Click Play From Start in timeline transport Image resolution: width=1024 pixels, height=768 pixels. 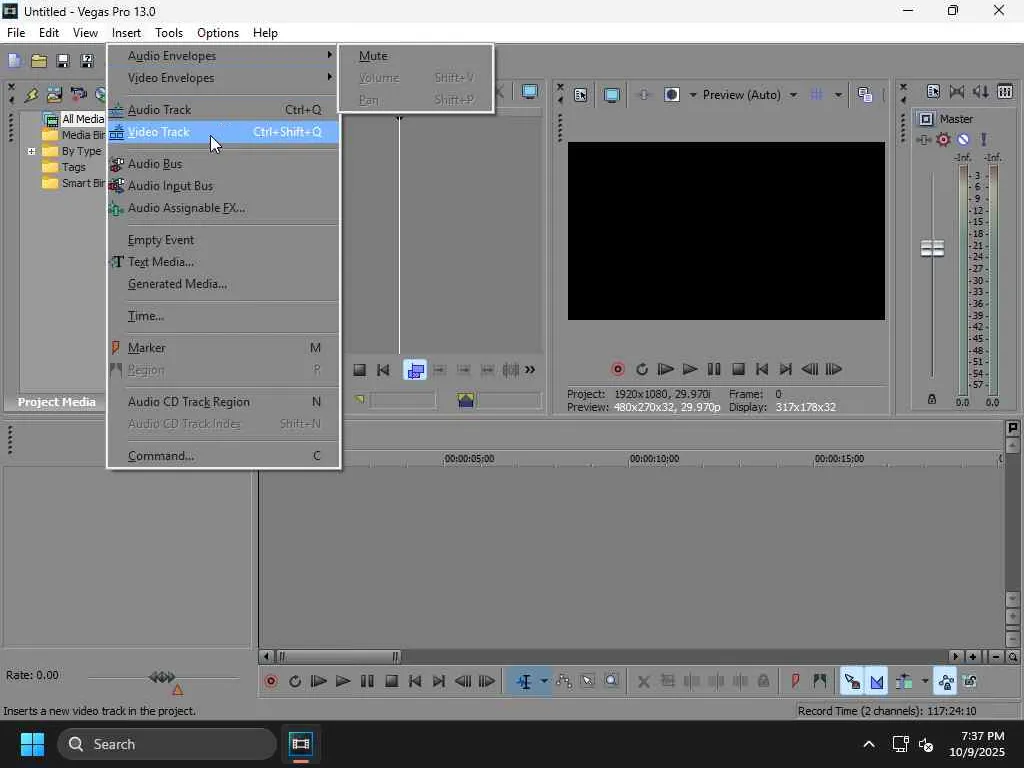tap(319, 681)
